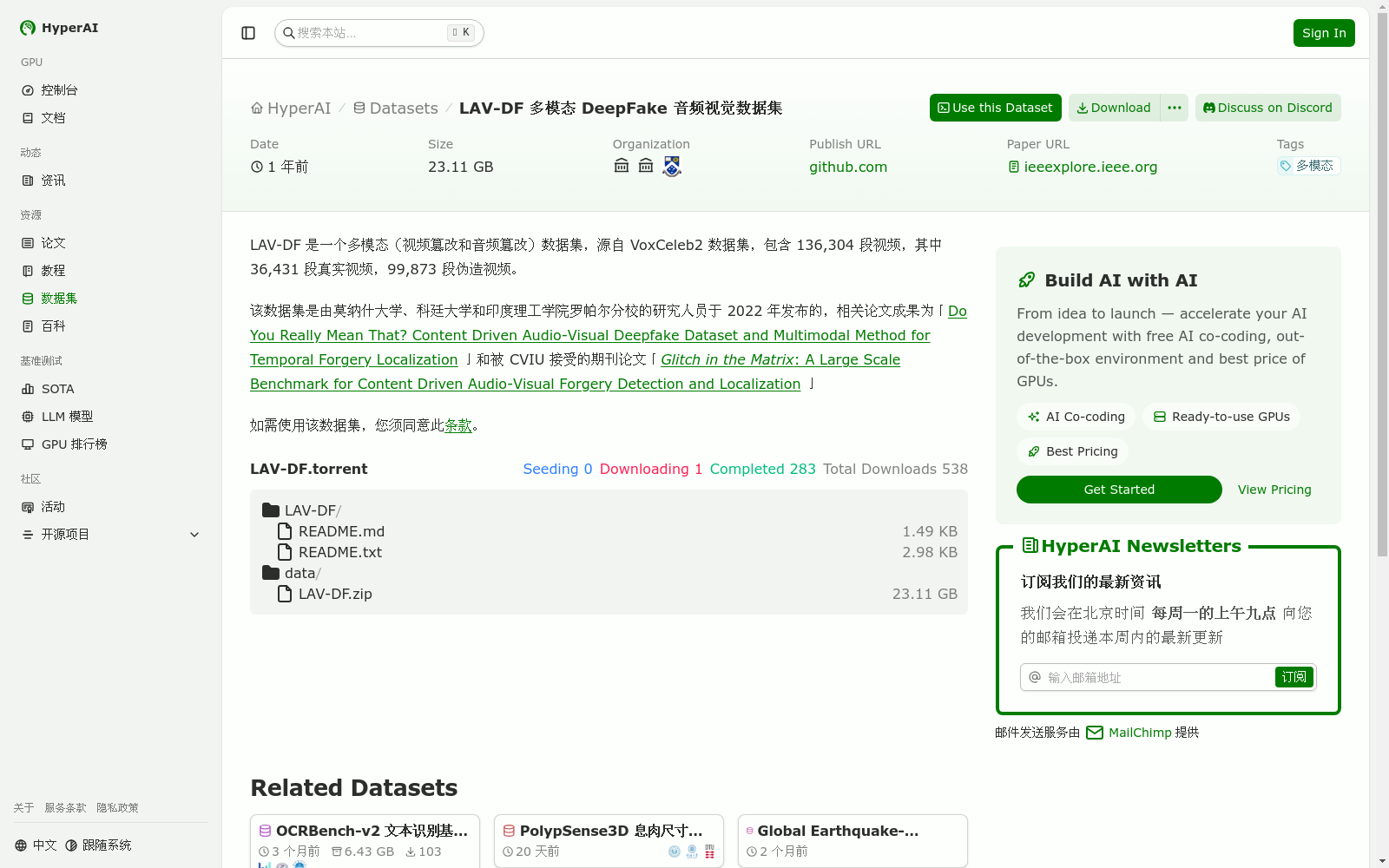This screenshot has width=1389, height=868.
Task: Click the 订阅 subscribe button
Action: pyautogui.click(x=1294, y=677)
